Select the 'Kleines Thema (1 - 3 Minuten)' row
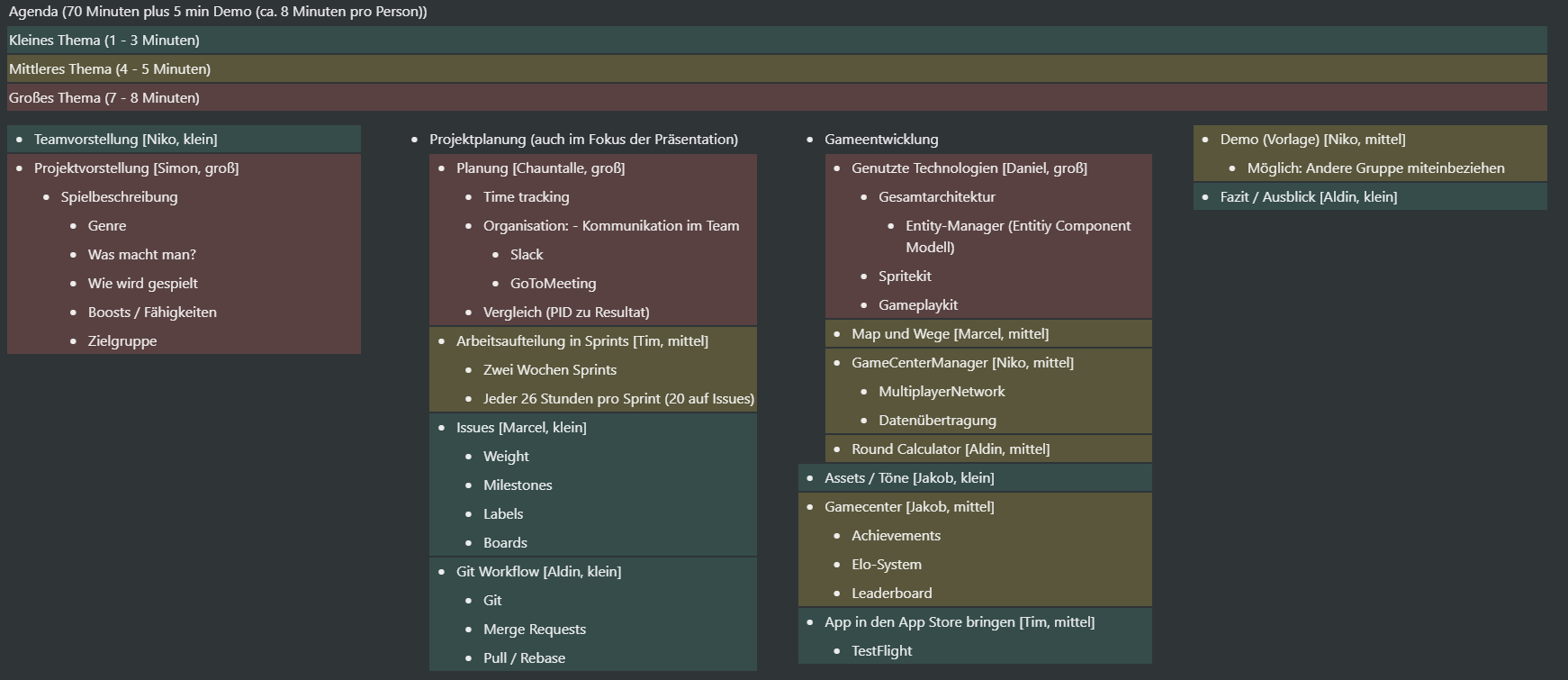 click(x=777, y=41)
